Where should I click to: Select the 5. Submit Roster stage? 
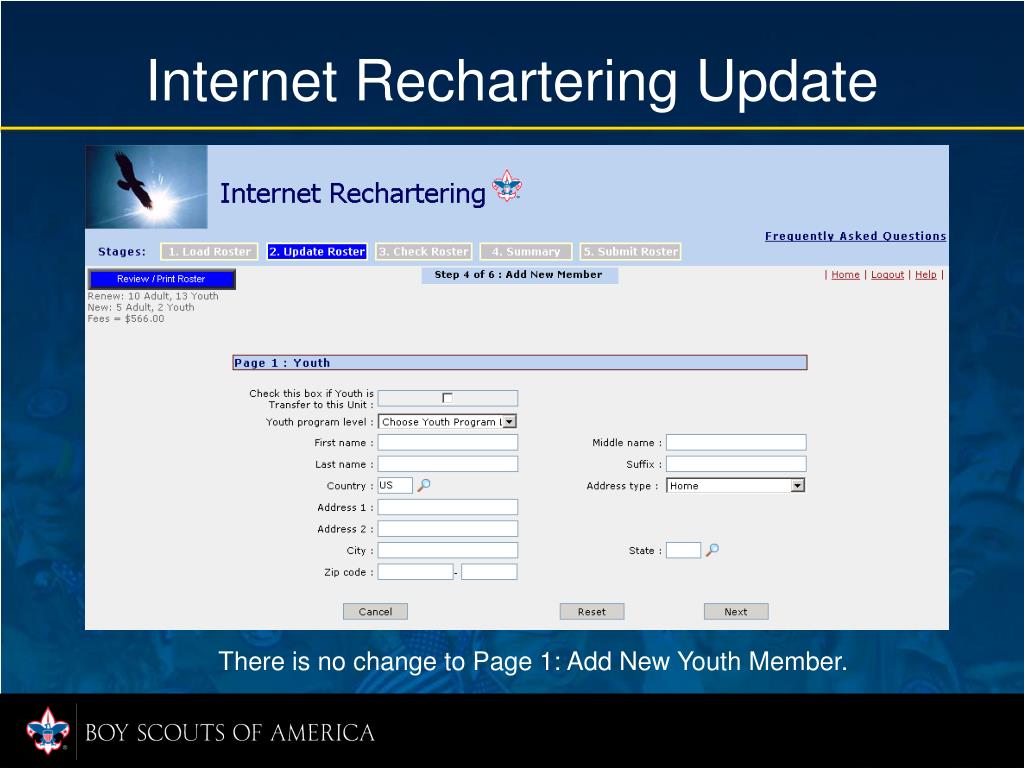pos(631,251)
